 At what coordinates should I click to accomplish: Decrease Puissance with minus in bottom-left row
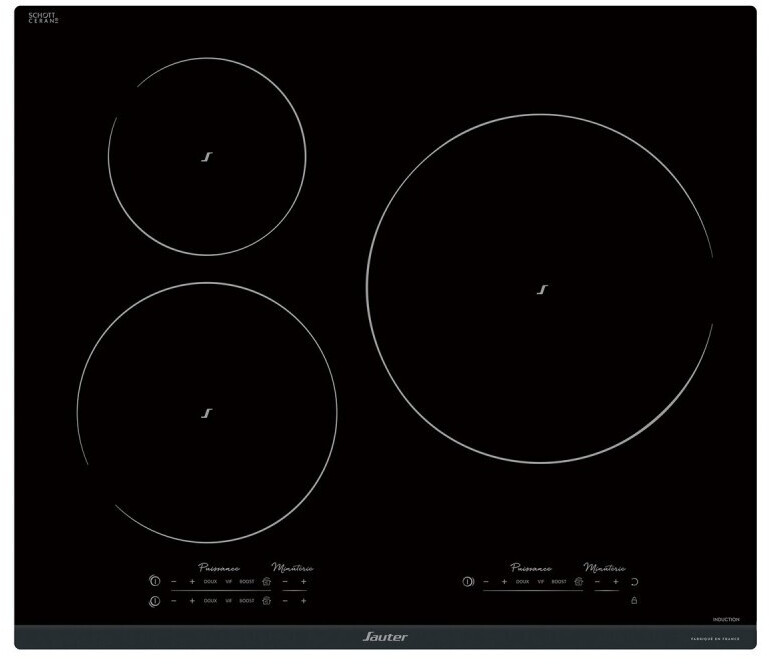(173, 601)
